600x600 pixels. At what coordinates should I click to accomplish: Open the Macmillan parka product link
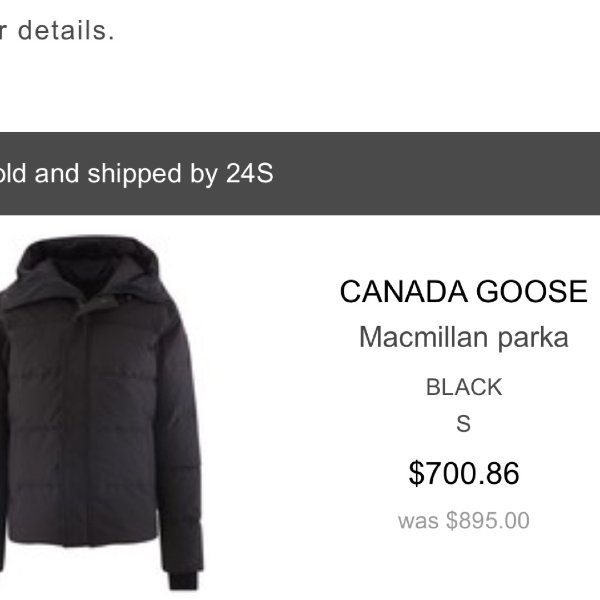tap(463, 338)
